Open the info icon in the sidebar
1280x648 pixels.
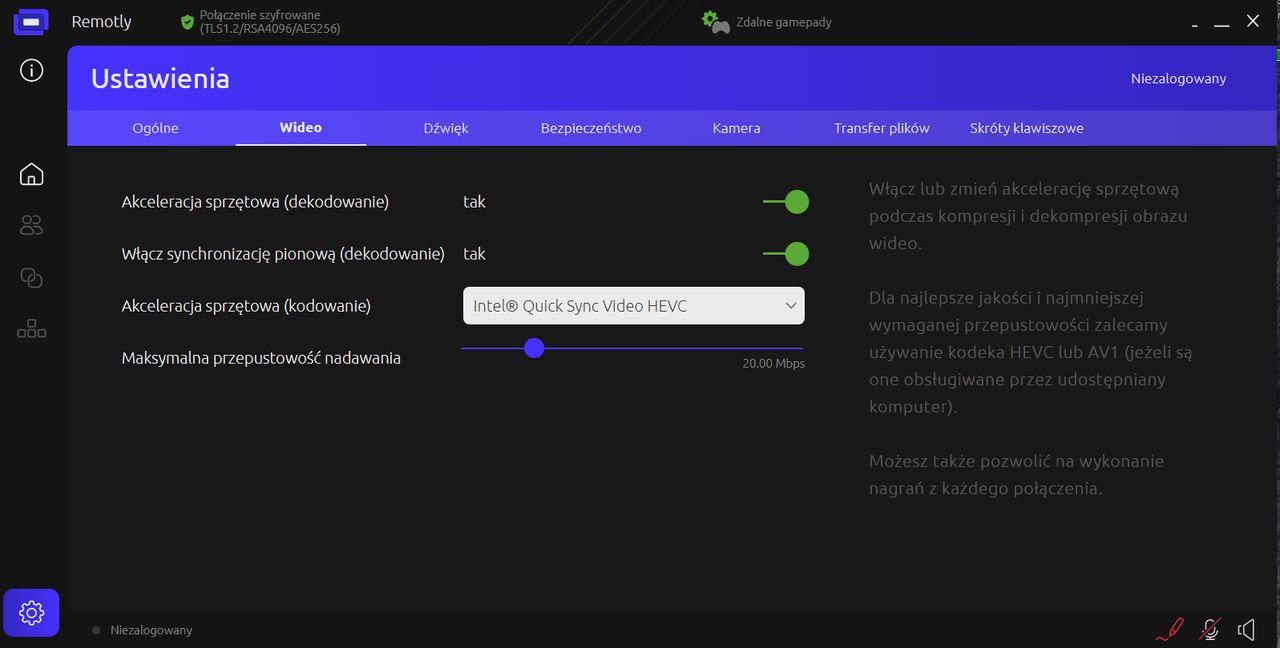[x=32, y=71]
